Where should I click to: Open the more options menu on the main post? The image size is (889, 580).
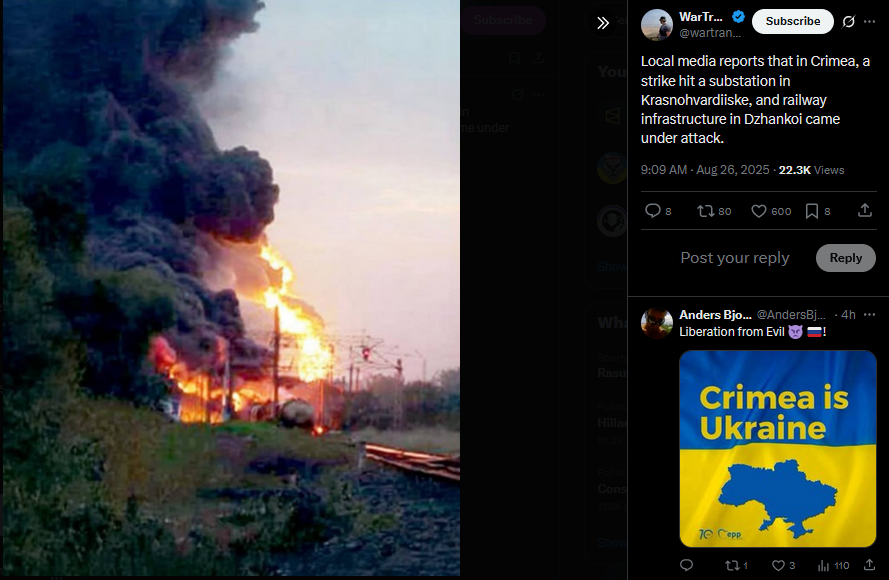869,22
